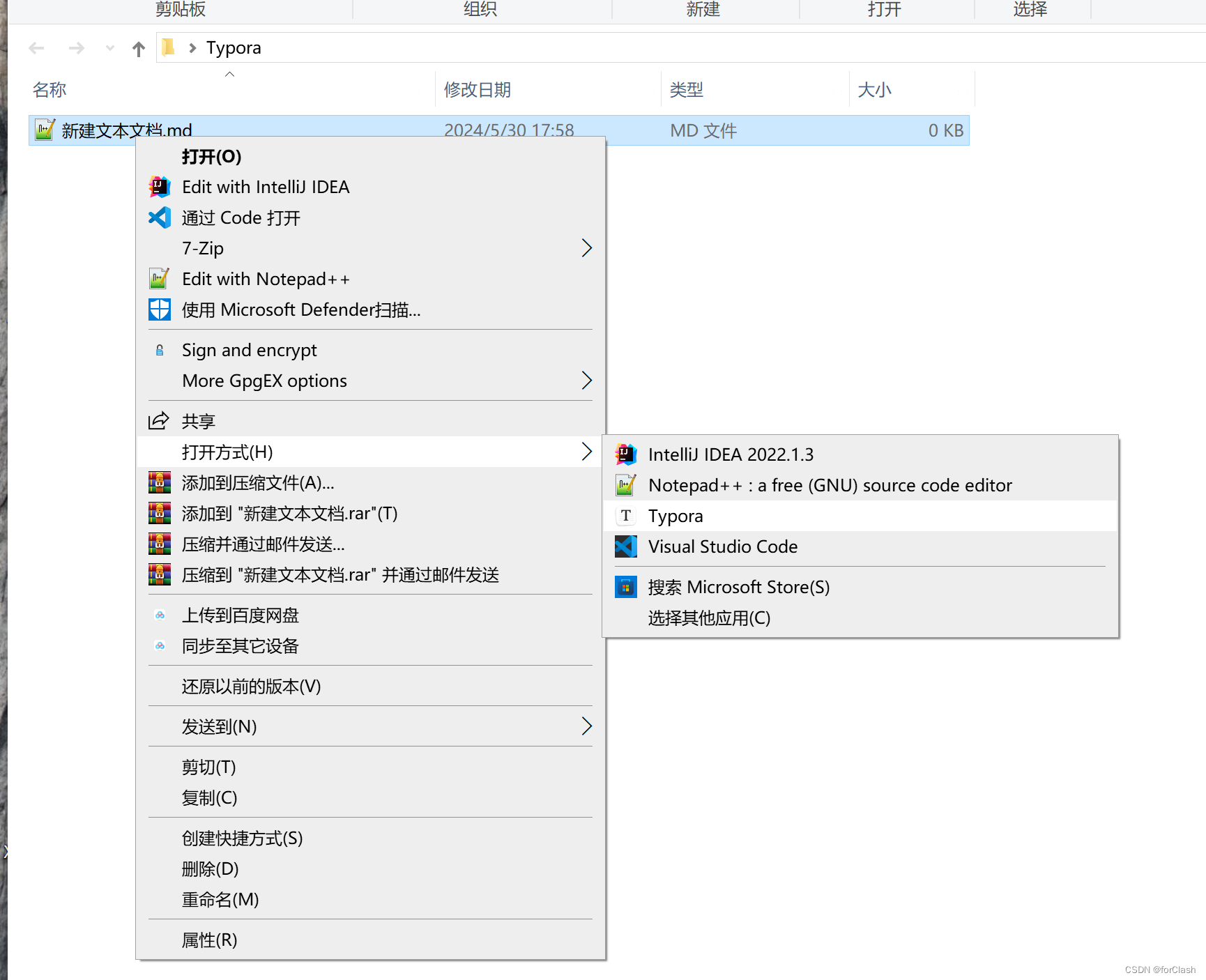Choose 添加到 "新建文本文档.rar"(T)
This screenshot has width=1206, height=980.
371,513
